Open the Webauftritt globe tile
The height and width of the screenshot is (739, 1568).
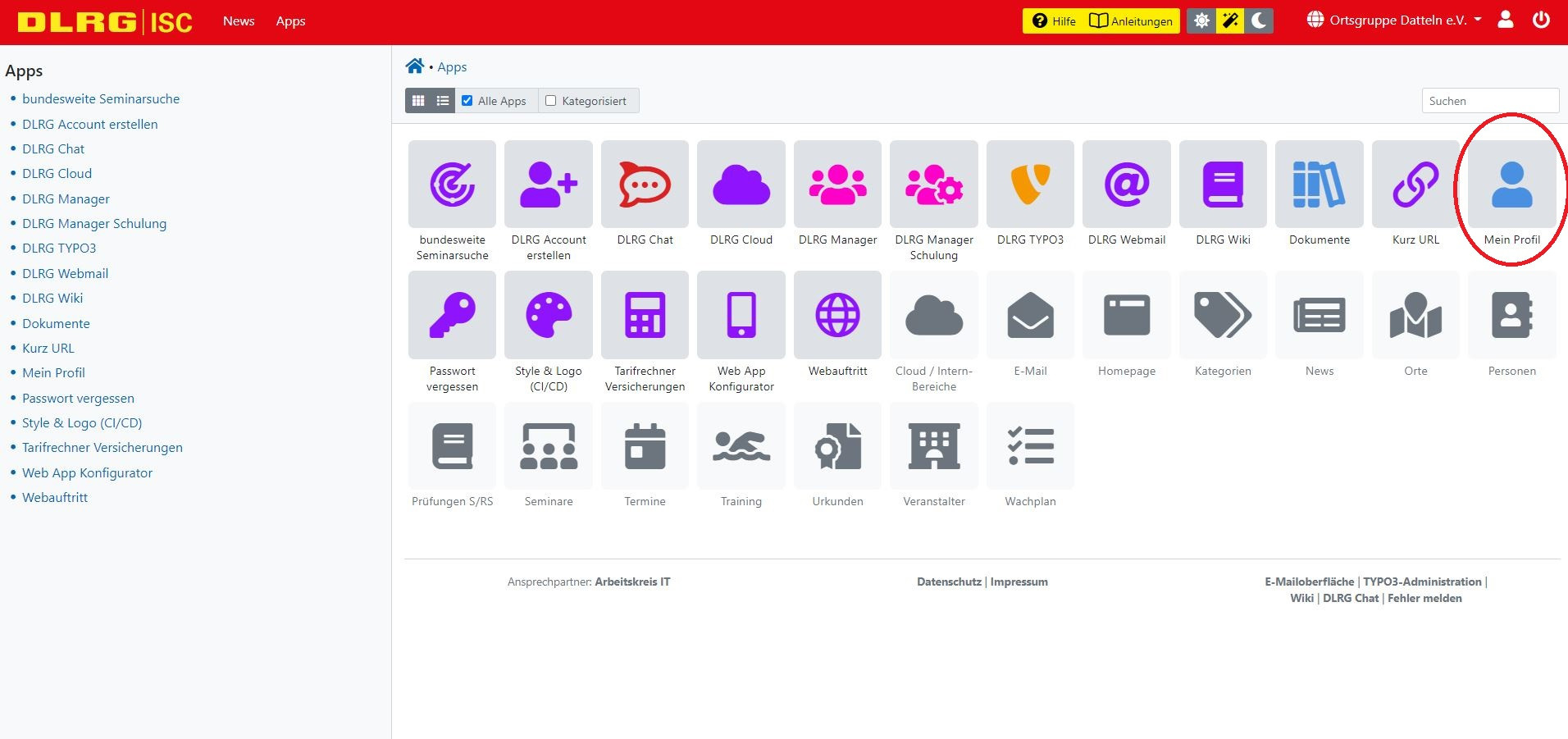point(837,315)
